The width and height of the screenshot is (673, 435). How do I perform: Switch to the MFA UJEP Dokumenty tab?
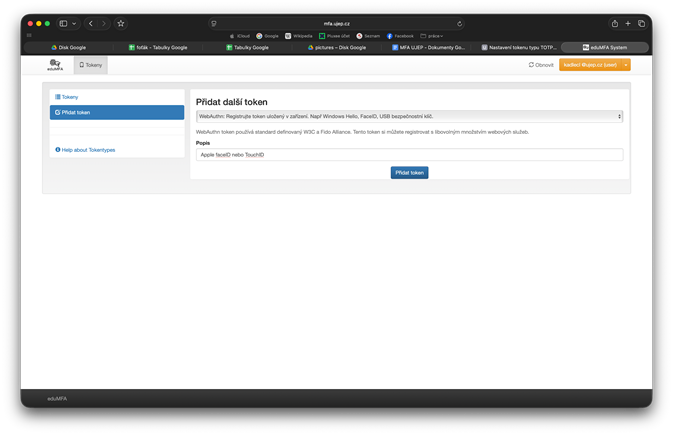428,47
